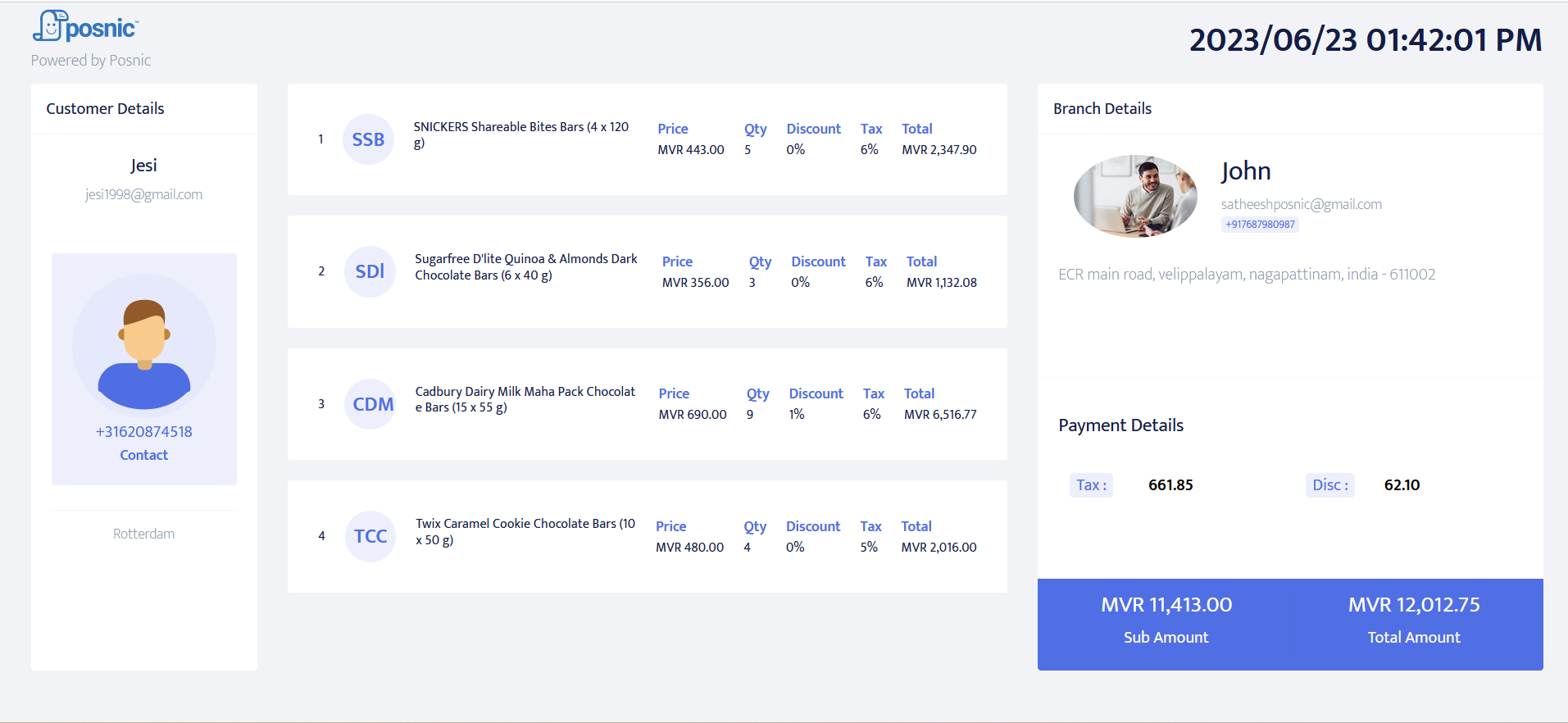Click the Total Amount MVR 12,012.75
Viewport: 1568px width, 723px height.
click(x=1414, y=605)
